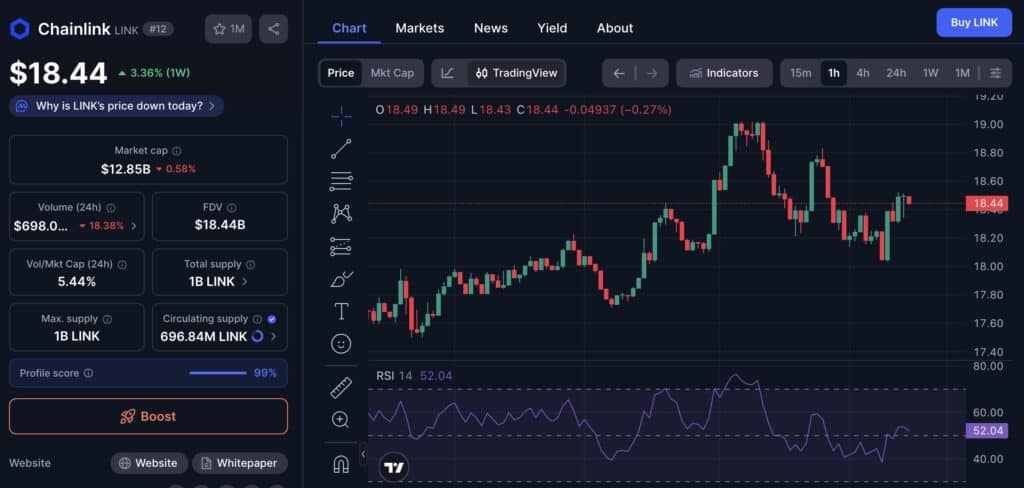Show the Market cap info tooltip icon

177,151
